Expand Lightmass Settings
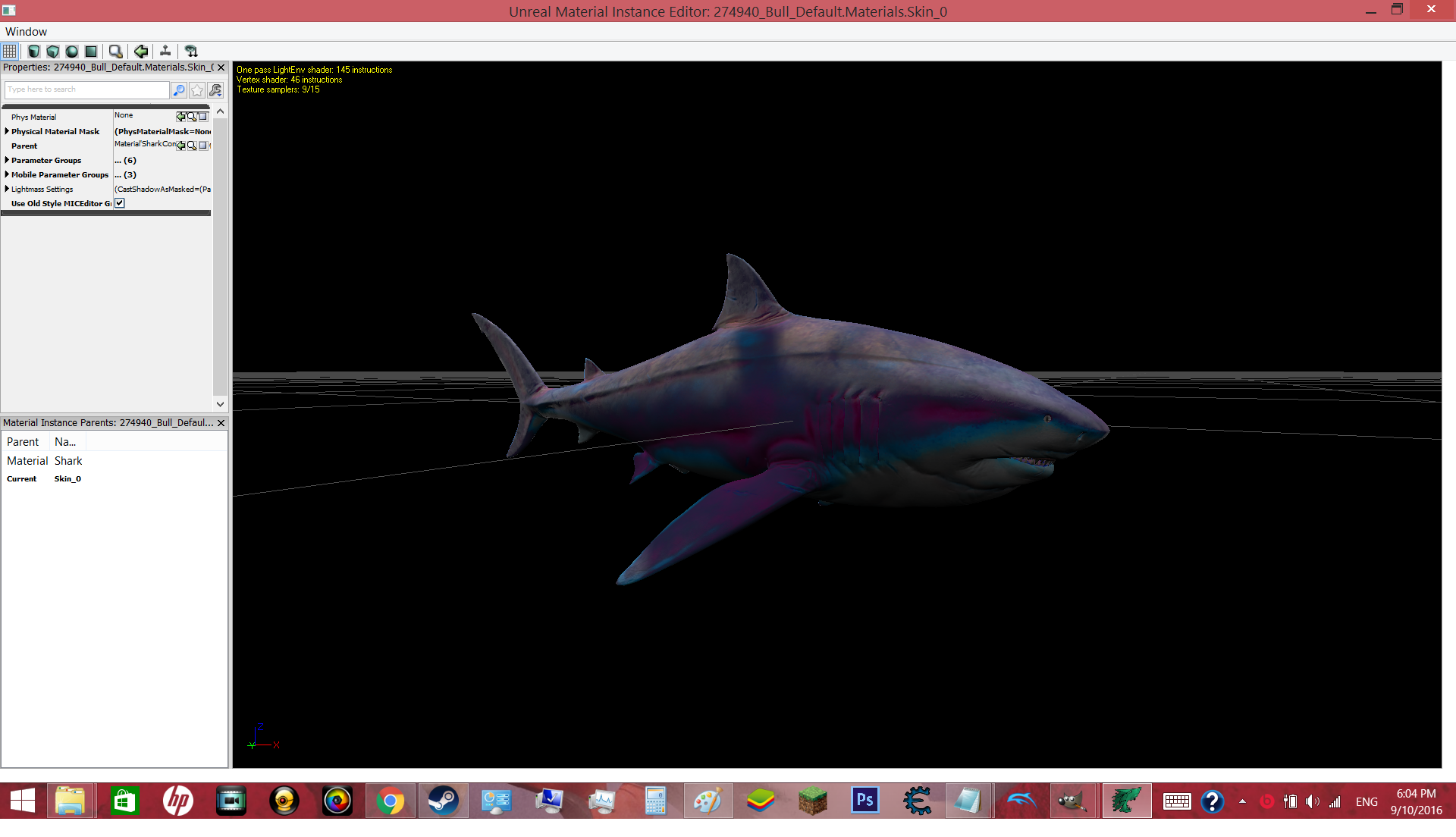This screenshot has width=1456, height=837. click(7, 189)
